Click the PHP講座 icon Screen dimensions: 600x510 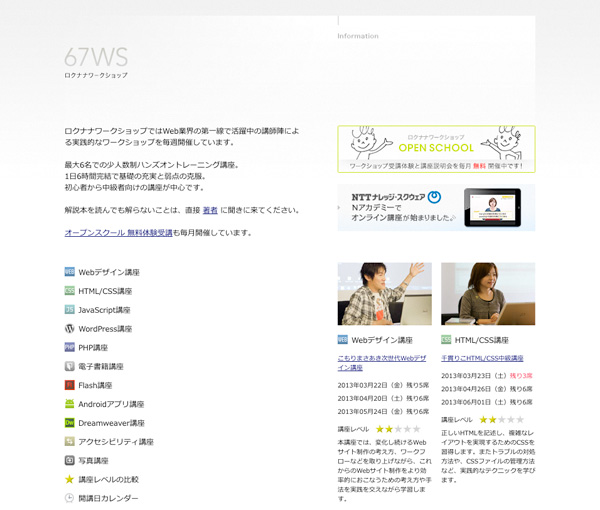pos(70,348)
